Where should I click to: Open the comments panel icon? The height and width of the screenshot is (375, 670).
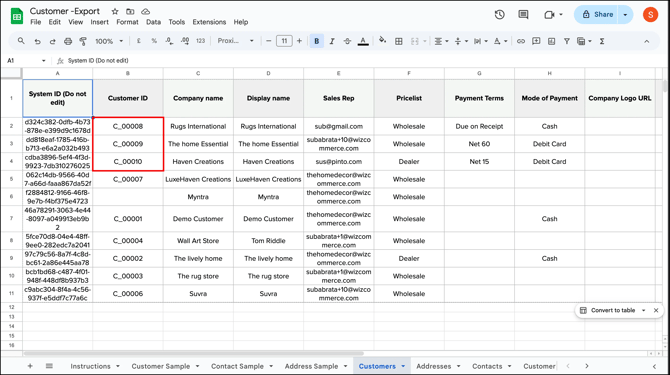point(523,15)
